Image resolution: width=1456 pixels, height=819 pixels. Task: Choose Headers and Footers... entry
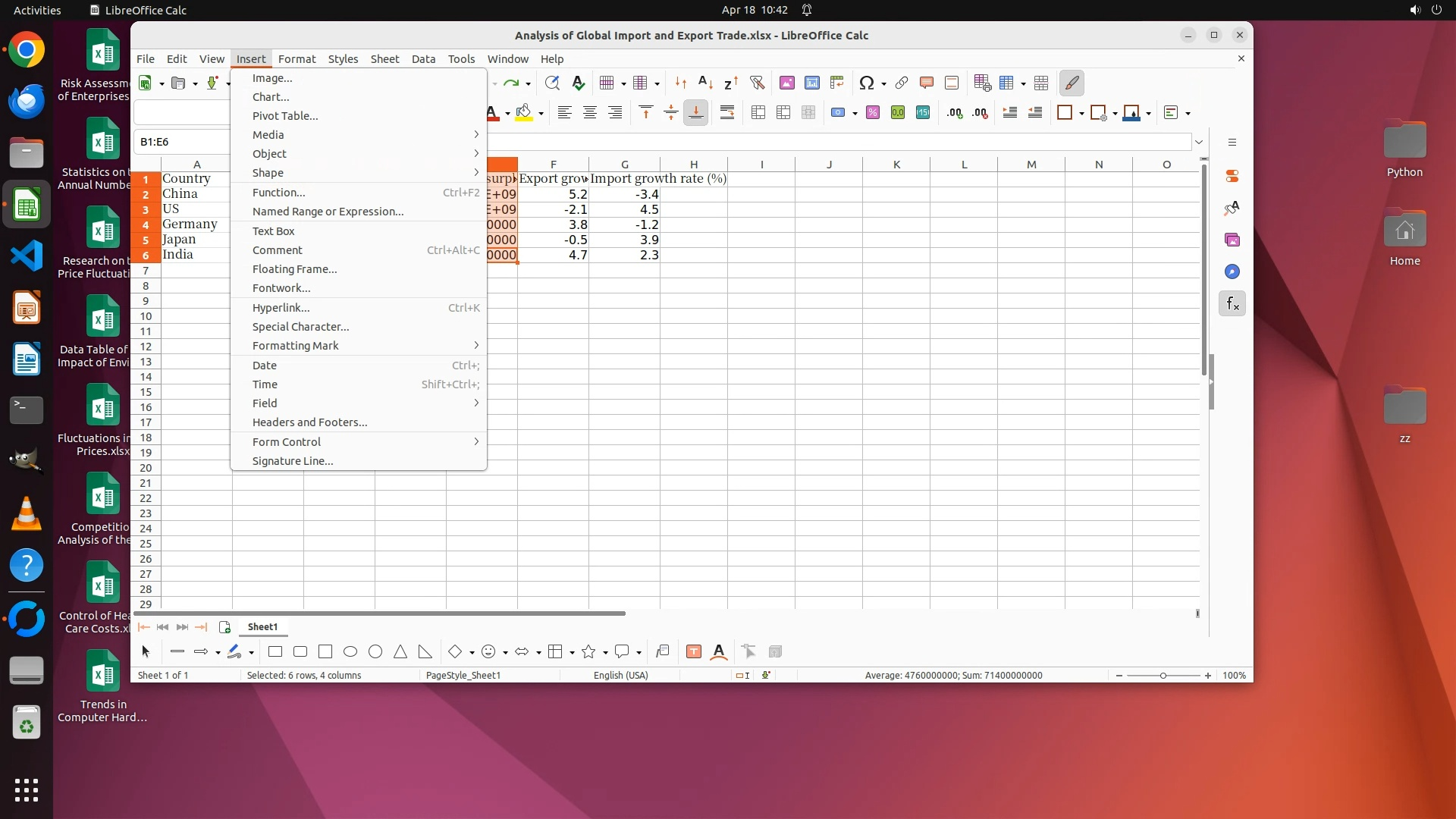pos(309,422)
